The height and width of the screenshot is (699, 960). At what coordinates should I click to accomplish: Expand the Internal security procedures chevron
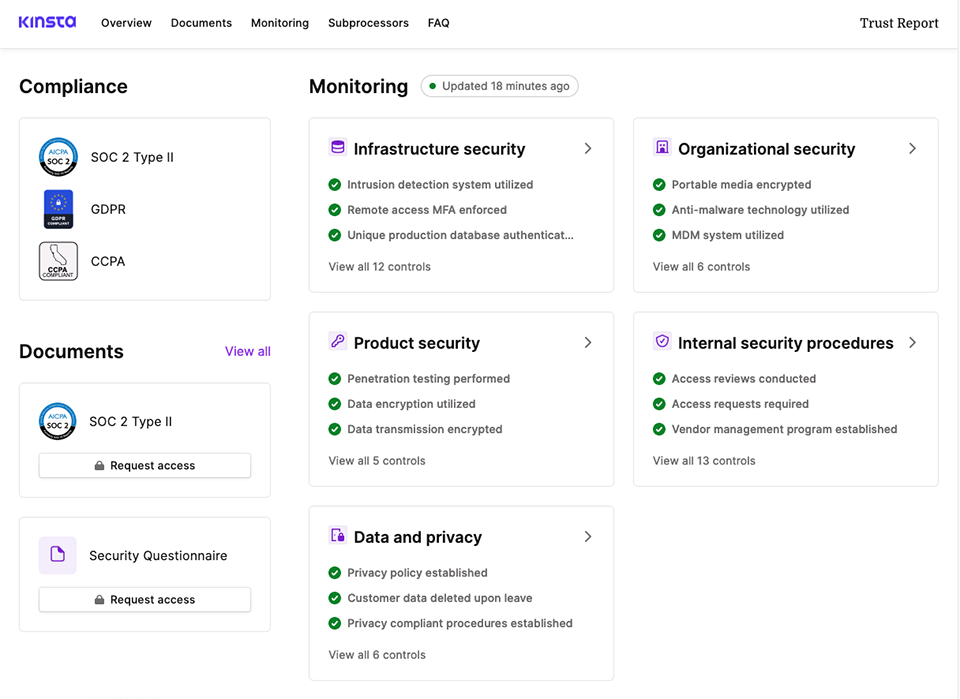912,342
